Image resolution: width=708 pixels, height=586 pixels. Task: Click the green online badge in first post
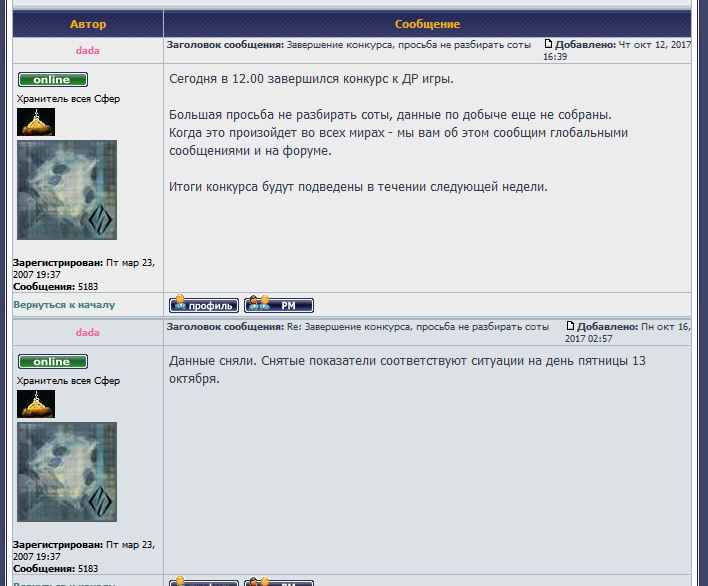(x=52, y=79)
